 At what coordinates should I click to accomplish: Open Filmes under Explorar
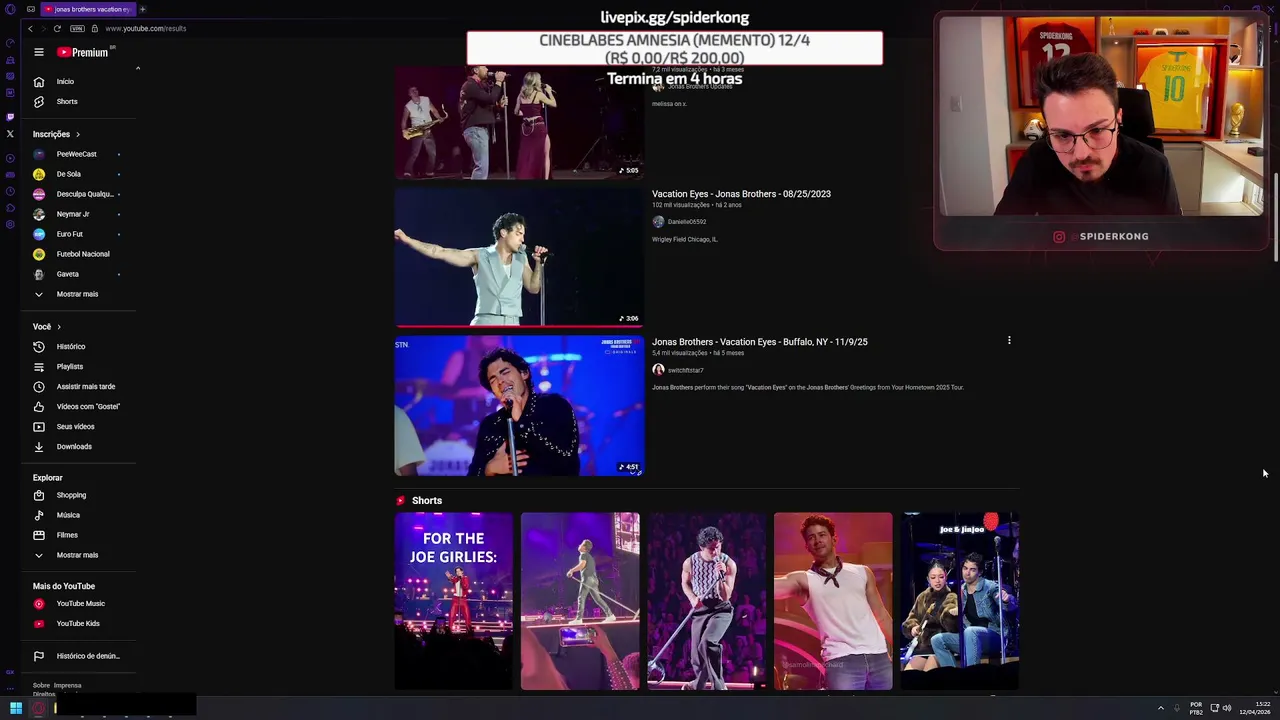67,535
